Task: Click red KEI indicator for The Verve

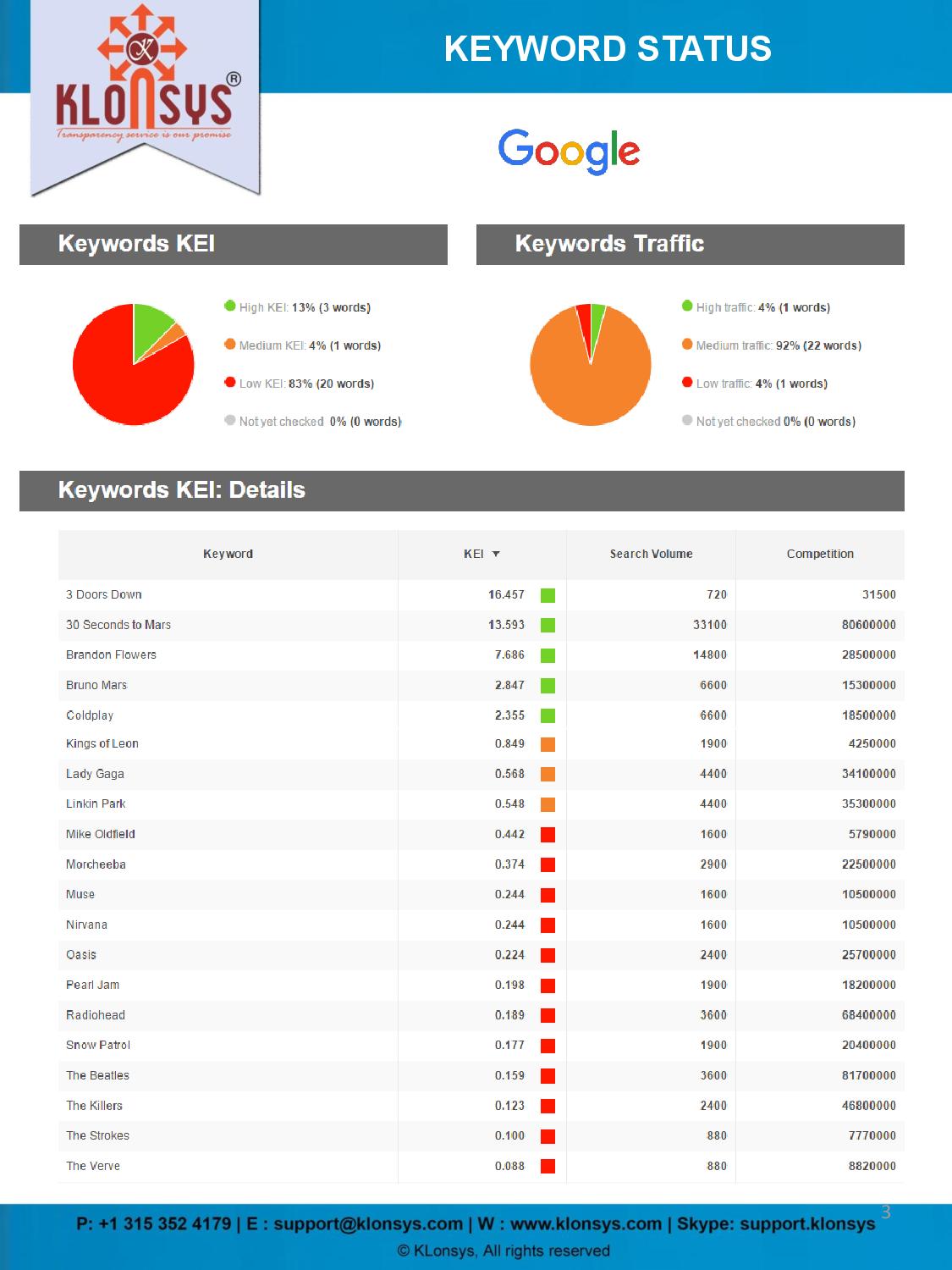Action: click(x=548, y=1167)
